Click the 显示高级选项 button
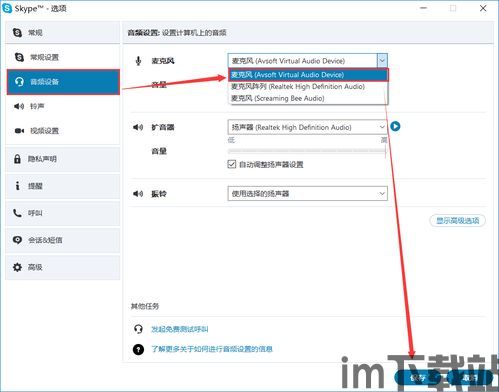This screenshot has width=499, height=392. pyautogui.click(x=457, y=220)
